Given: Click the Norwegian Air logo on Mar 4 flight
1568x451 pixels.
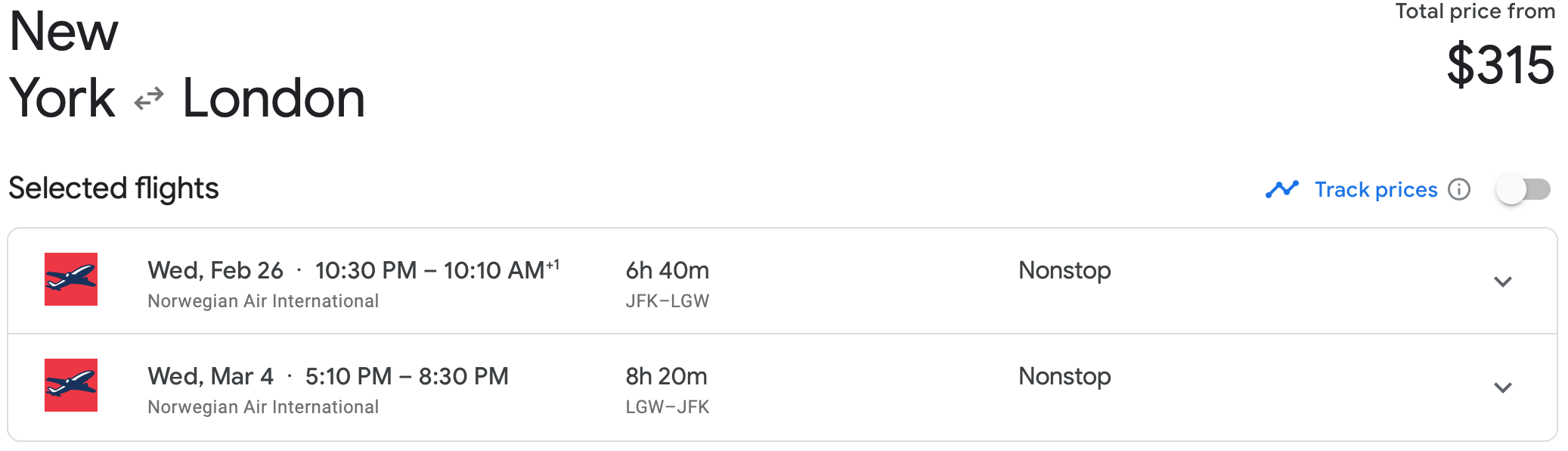Looking at the screenshot, I should tap(71, 385).
